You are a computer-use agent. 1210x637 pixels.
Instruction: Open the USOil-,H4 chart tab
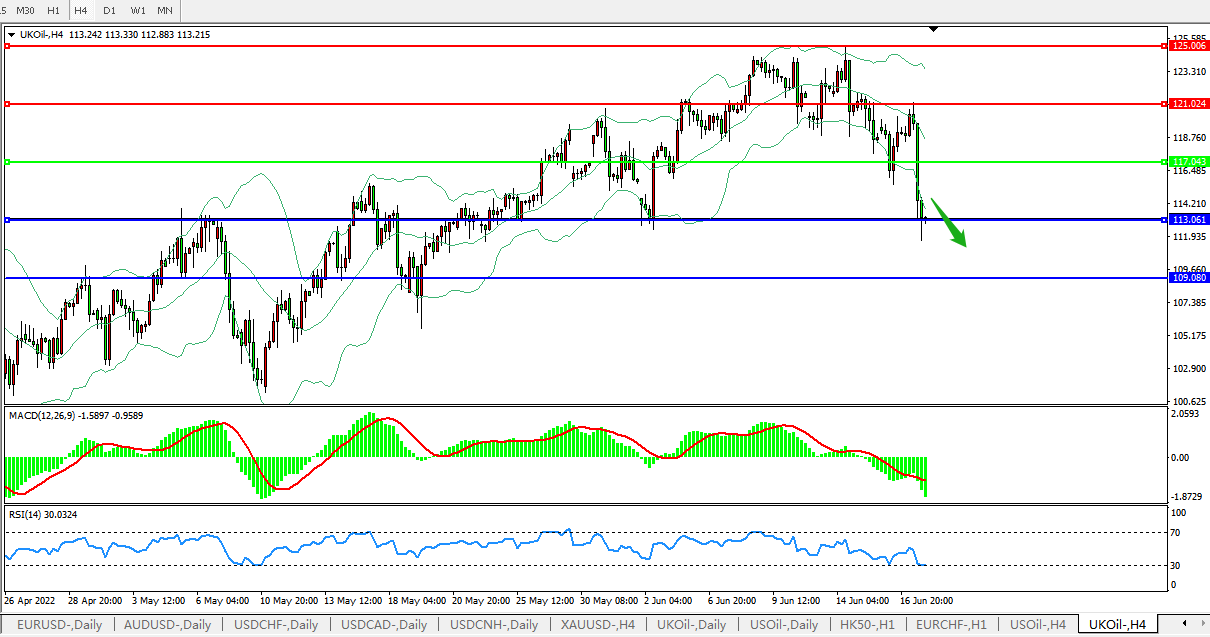tap(1037, 625)
